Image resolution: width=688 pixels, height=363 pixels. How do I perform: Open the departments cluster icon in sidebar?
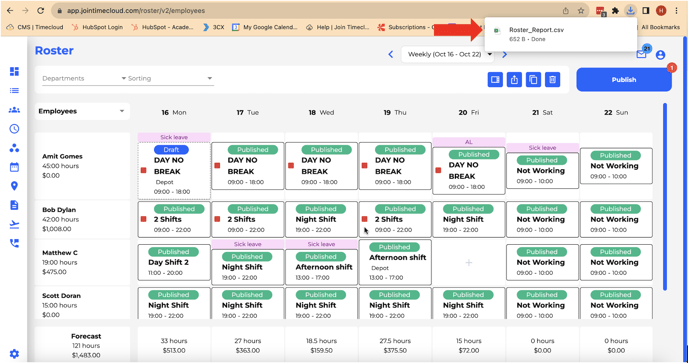click(x=14, y=148)
